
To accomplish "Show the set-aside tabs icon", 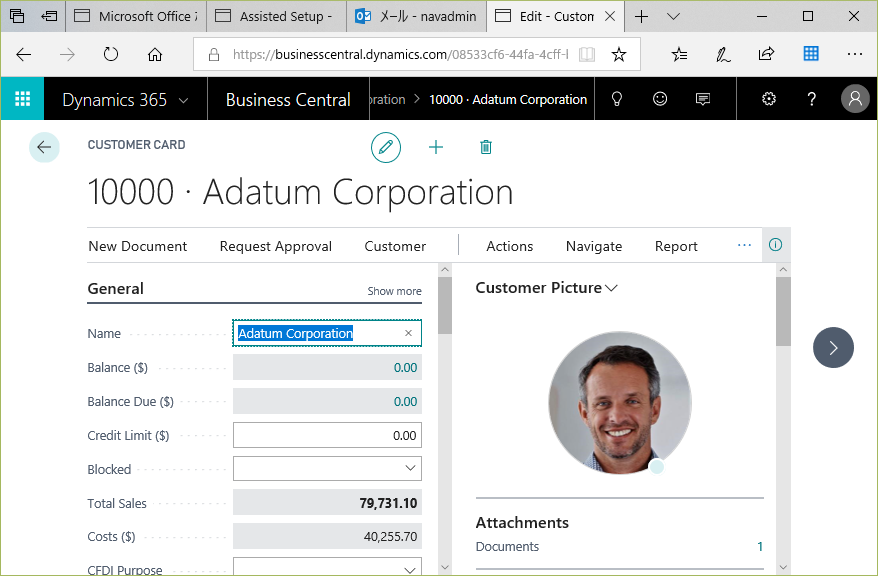I will (17, 16).
